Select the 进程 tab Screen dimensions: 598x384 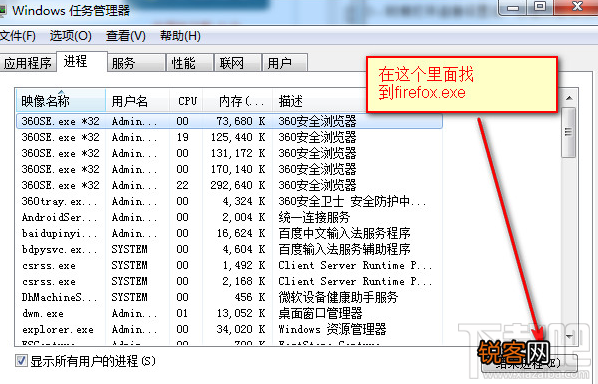[82, 61]
